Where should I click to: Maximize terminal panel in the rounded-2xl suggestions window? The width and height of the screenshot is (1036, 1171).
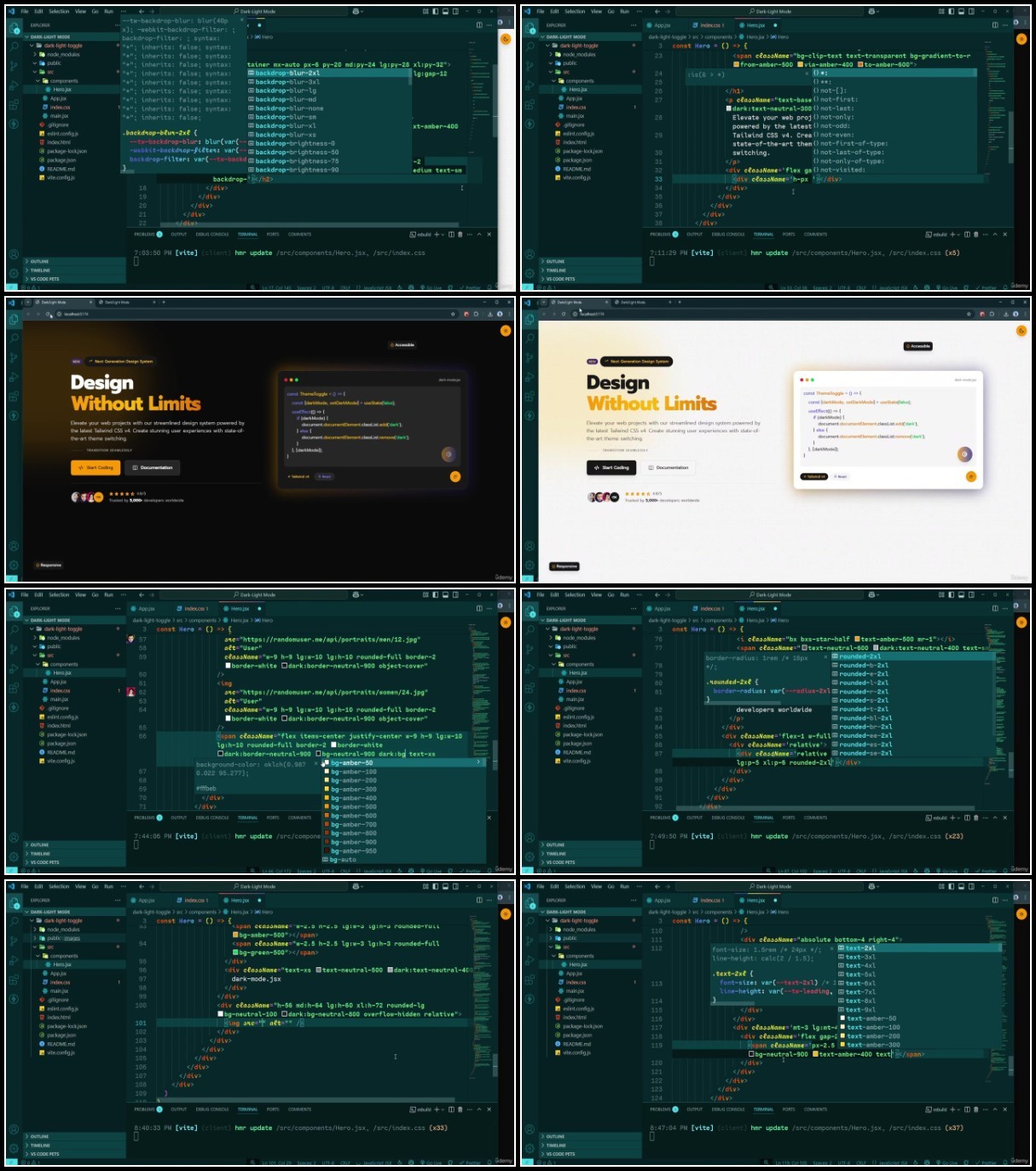point(994,818)
